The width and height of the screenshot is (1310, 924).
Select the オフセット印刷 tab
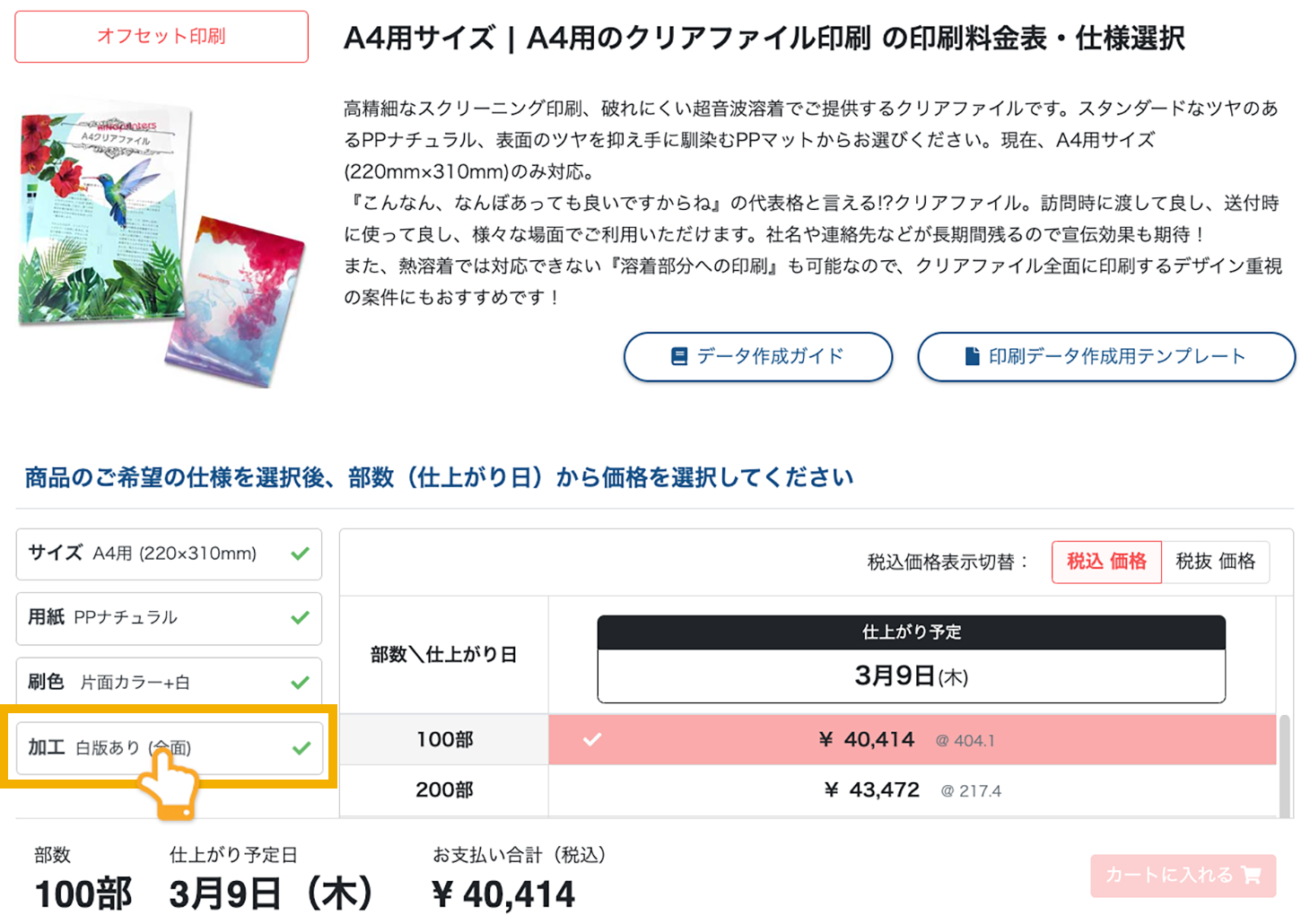click(162, 37)
